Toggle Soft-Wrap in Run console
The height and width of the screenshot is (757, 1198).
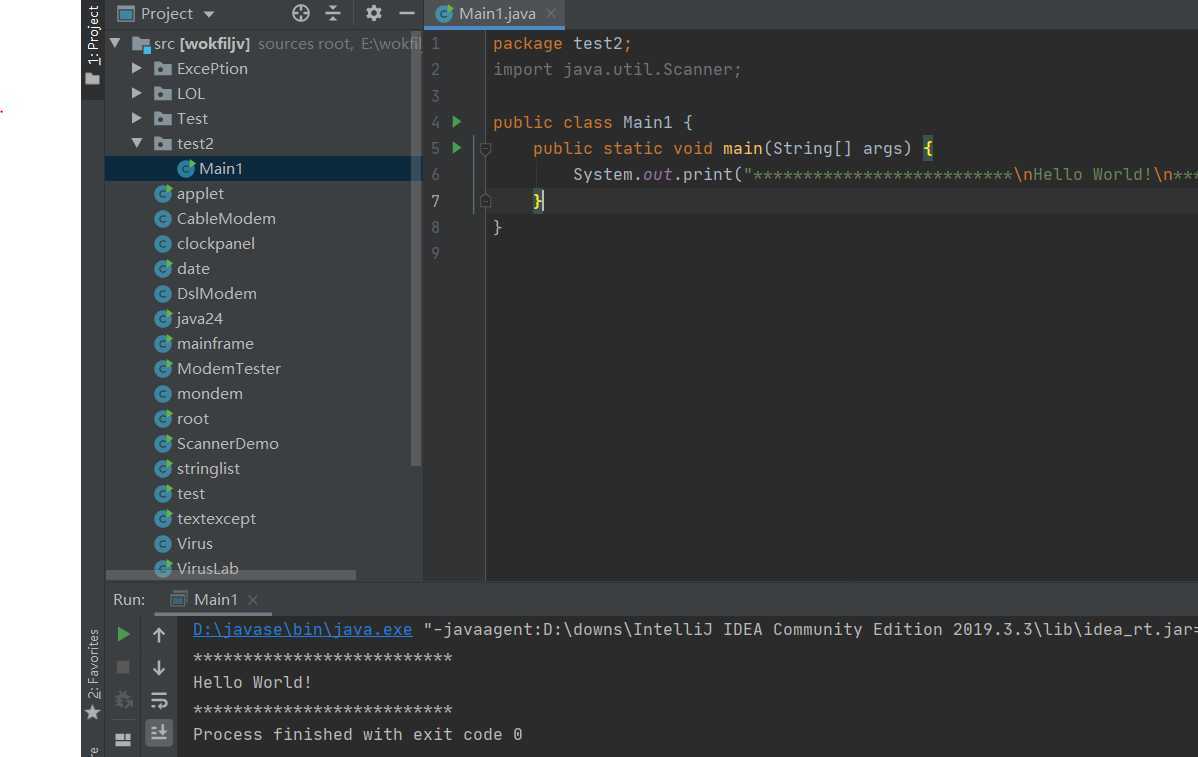point(159,700)
